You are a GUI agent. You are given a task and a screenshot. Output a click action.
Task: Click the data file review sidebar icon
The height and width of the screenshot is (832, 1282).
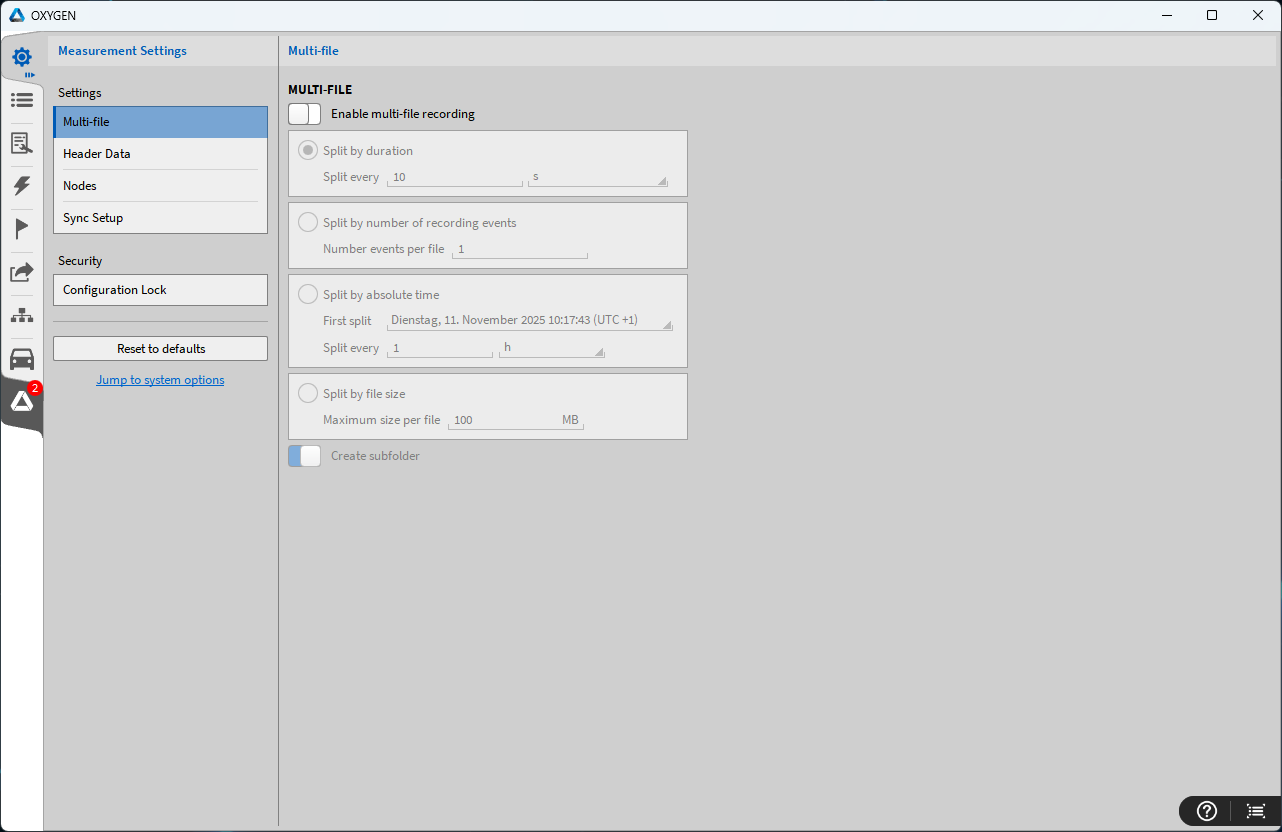pos(22,143)
